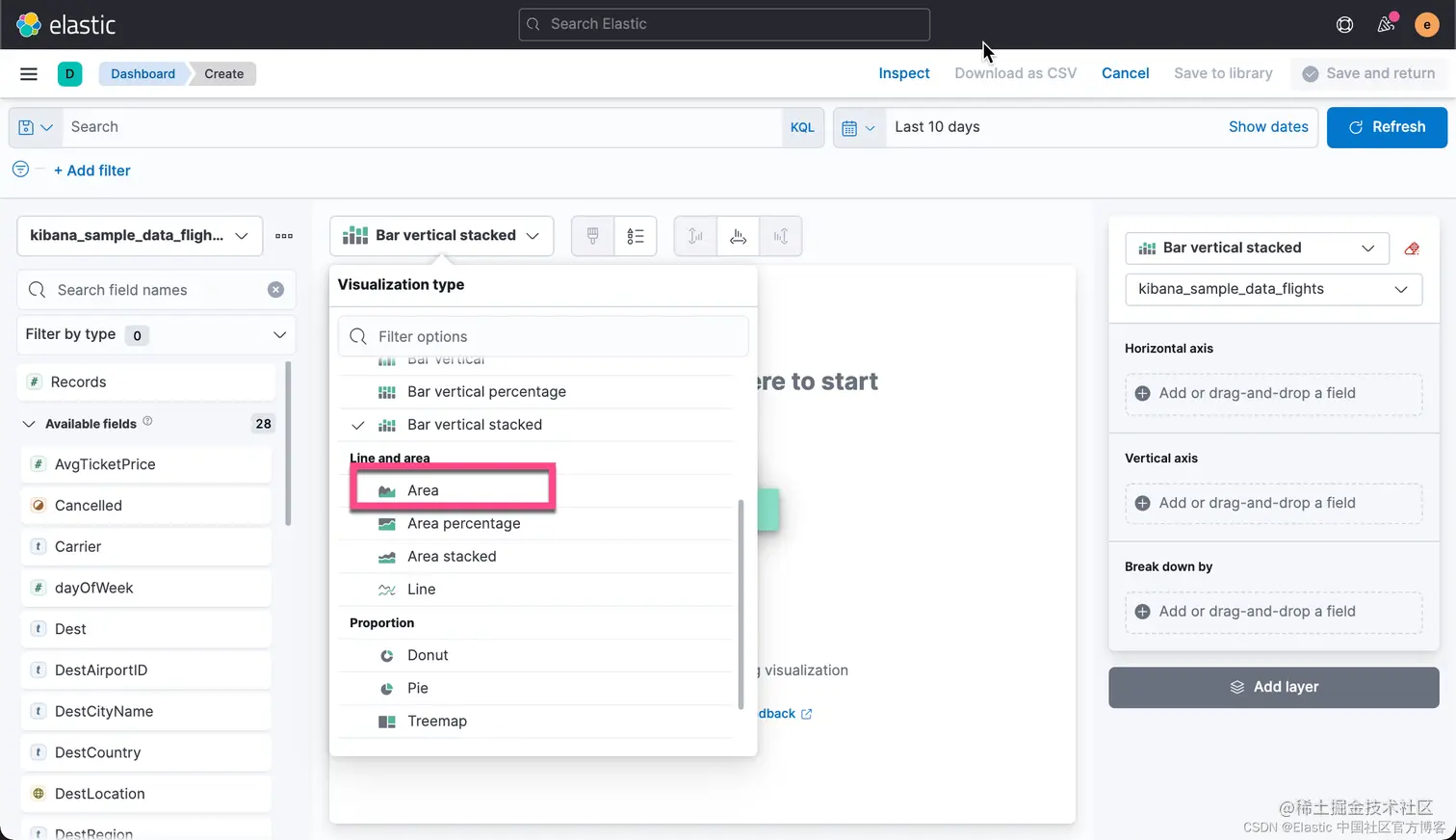1456x840 pixels.
Task: Open the legend settings icon
Action: [x=636, y=236]
